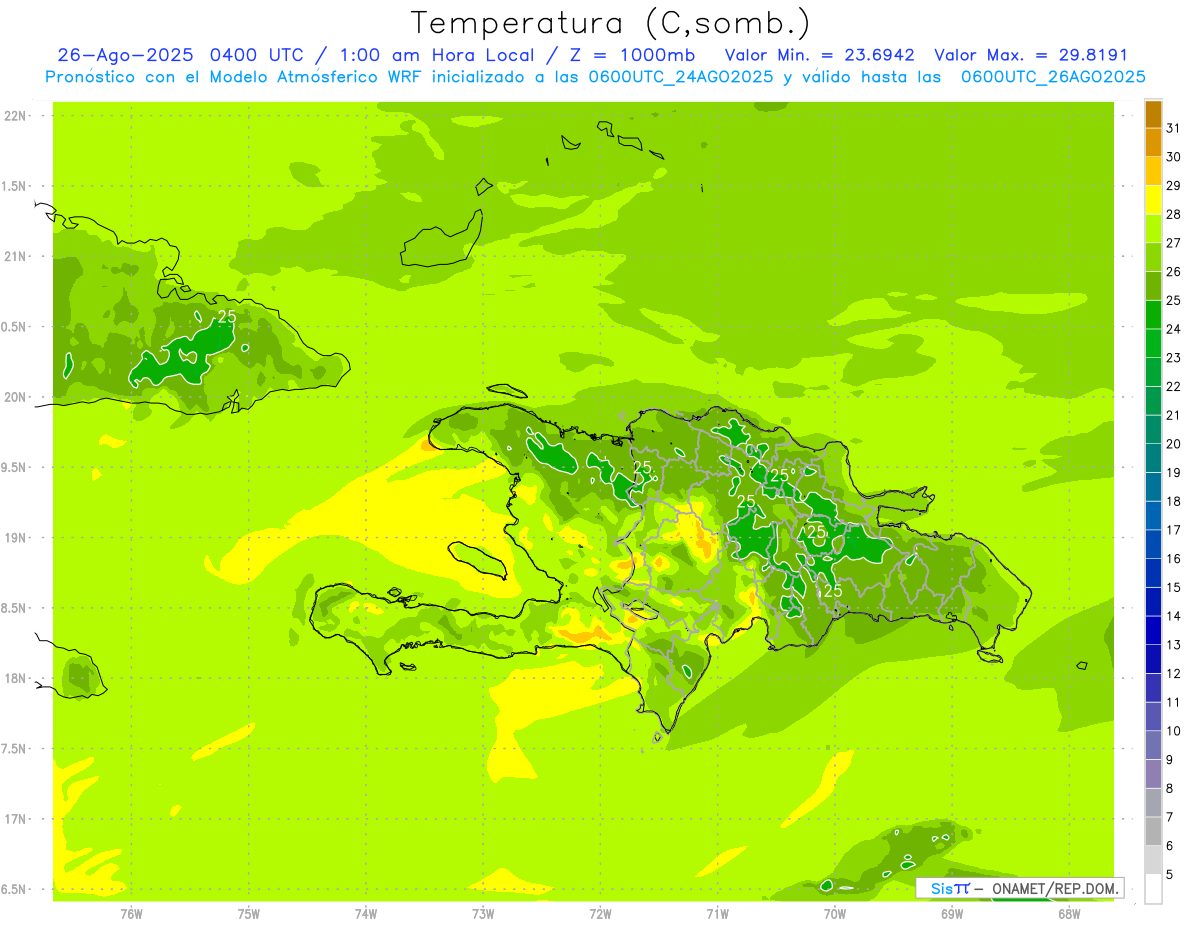Viewport: 1200px width, 927px height.
Task: Click the '7.5N' latitude label
Action: pyautogui.click(x=14, y=748)
